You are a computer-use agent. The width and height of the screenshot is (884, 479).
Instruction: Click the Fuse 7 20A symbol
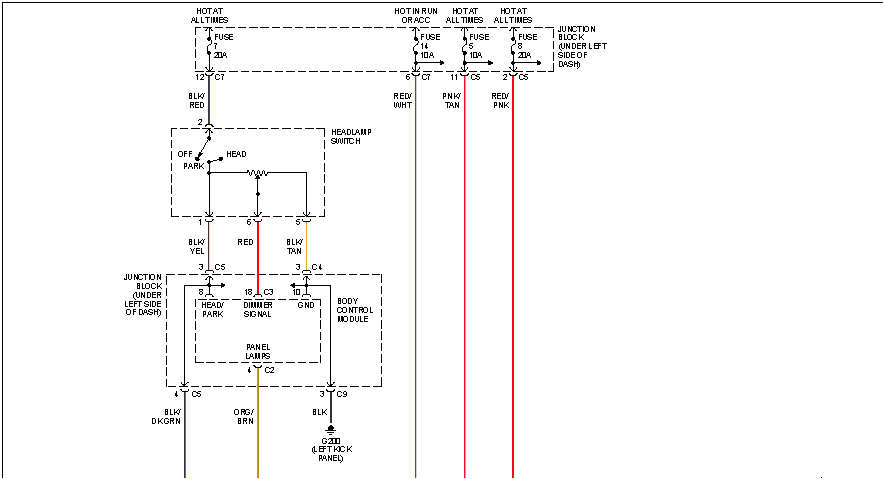pyautogui.click(x=209, y=48)
